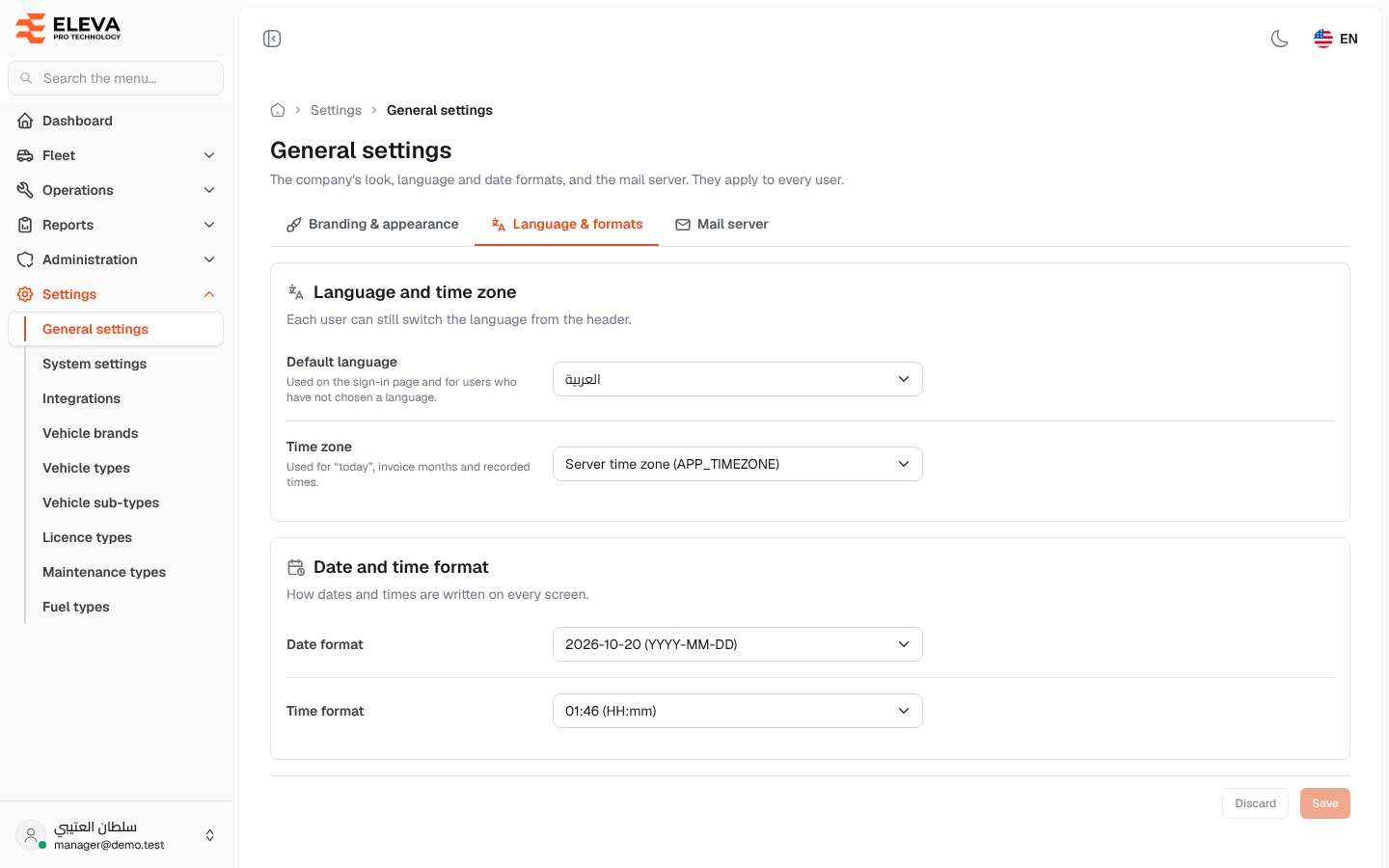Expand the Fleet menu chevron
Screen dimensions: 1389x868
click(x=209, y=155)
